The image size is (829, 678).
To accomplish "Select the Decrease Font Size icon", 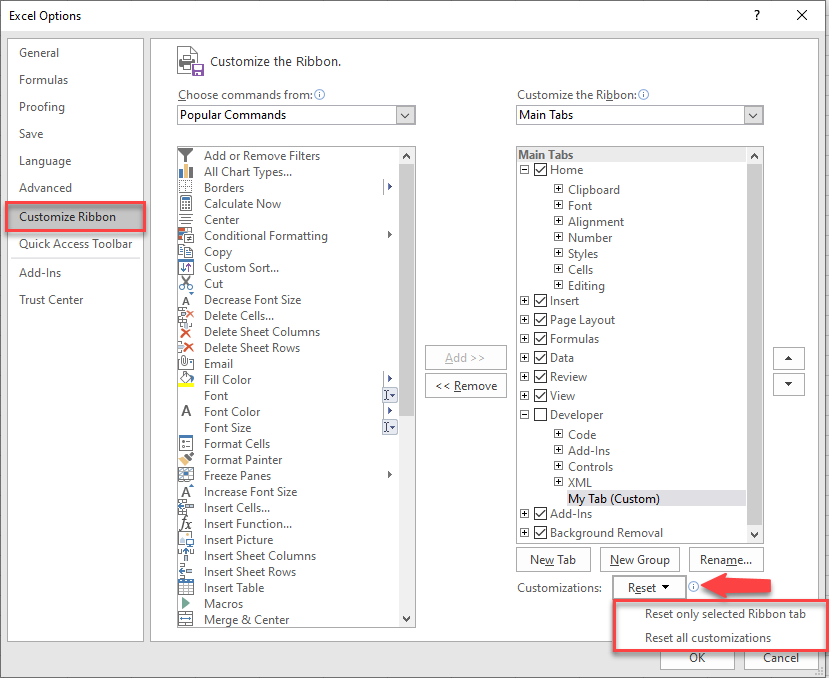I will coord(186,300).
